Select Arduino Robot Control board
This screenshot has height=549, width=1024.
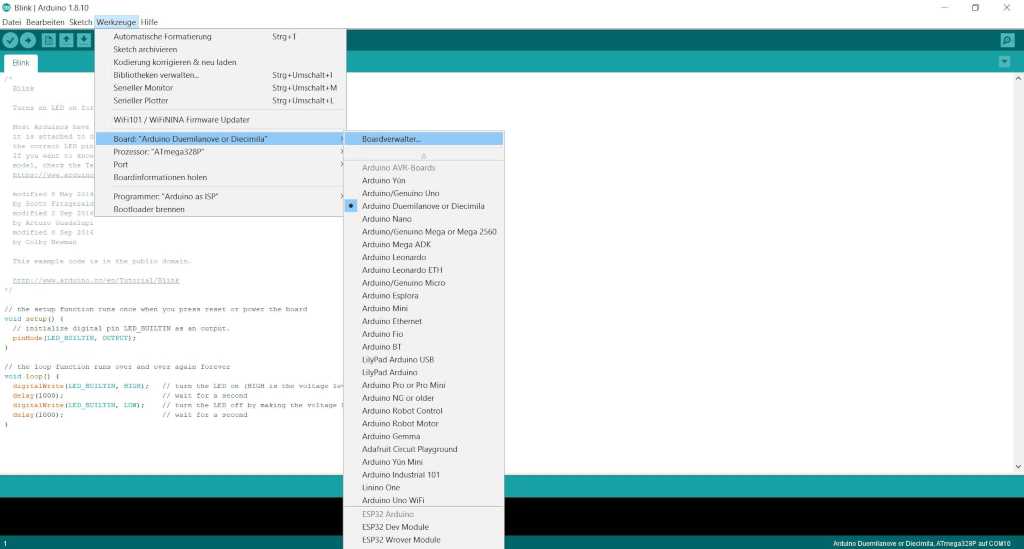[424, 411]
